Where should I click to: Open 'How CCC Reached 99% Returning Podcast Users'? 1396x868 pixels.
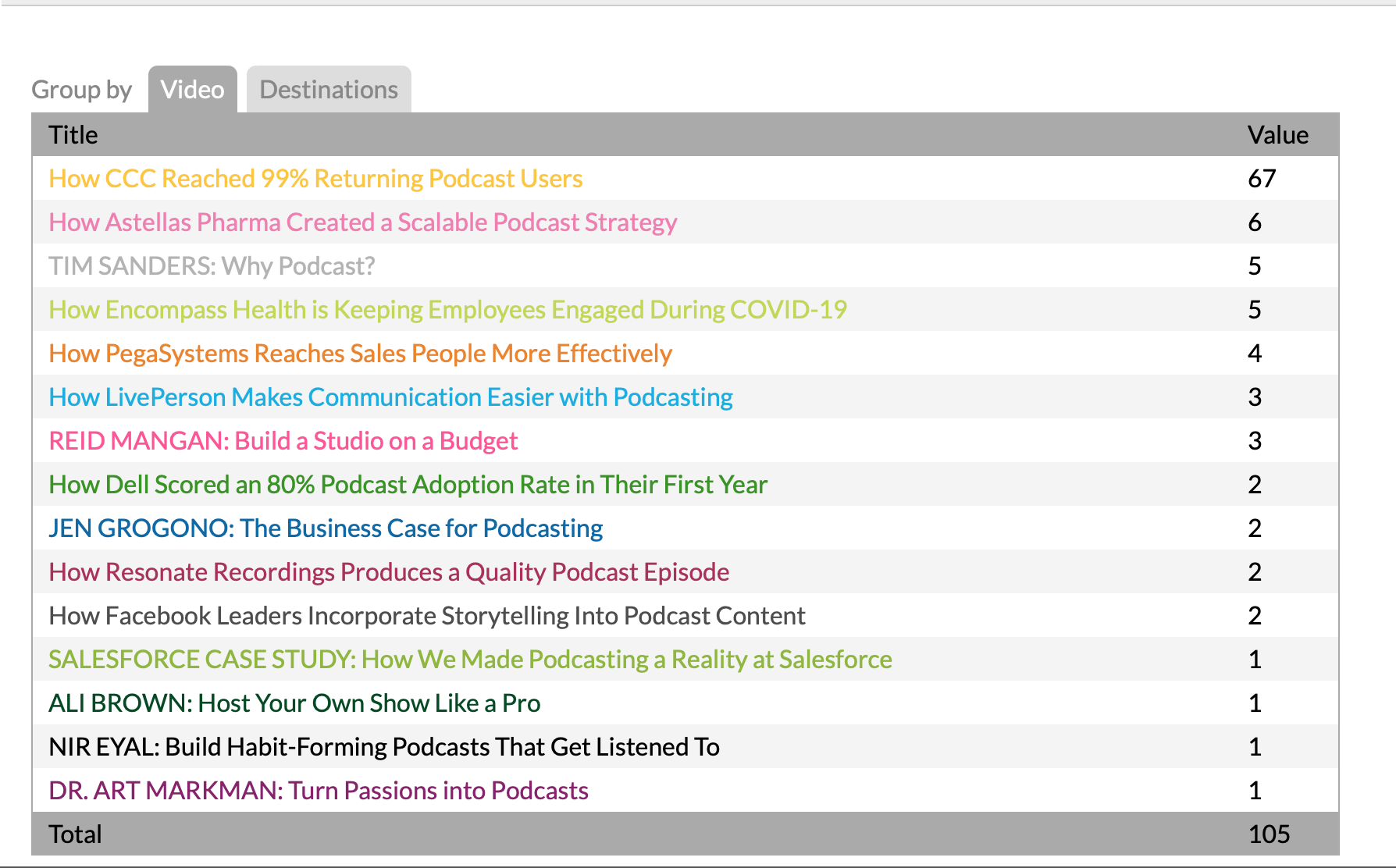(315, 179)
